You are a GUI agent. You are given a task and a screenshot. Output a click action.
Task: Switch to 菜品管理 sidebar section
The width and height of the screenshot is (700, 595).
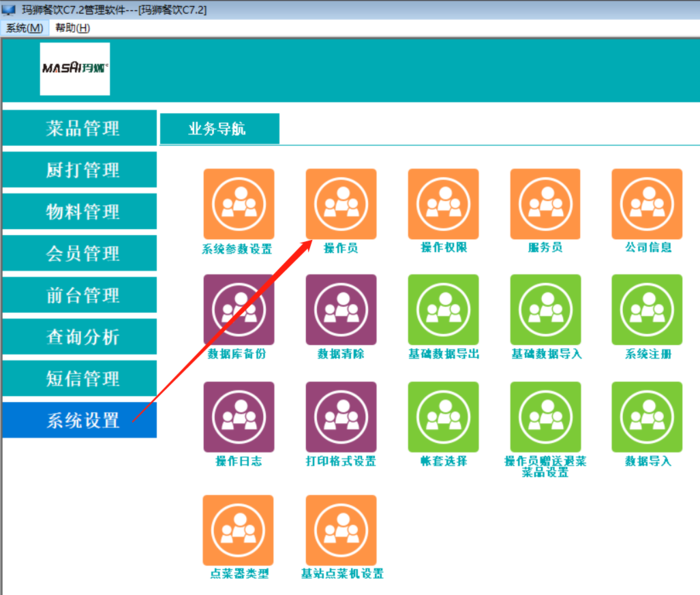pos(82,128)
